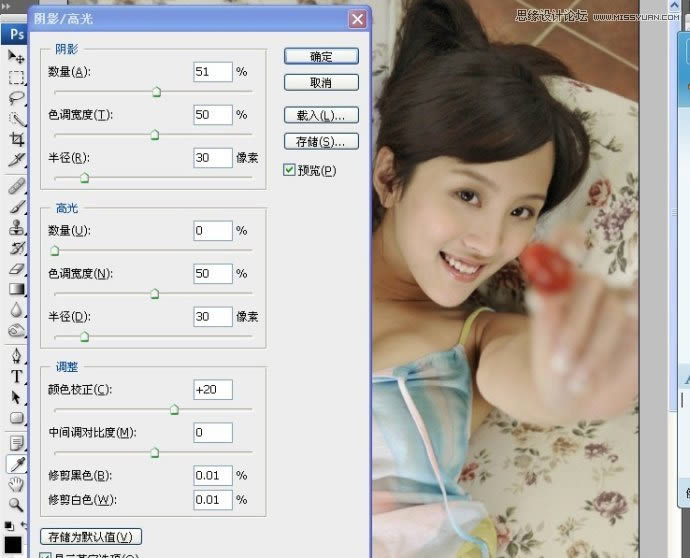Click the highlights 色调宽度(N) slider handle
This screenshot has height=558, width=690.
click(155, 293)
